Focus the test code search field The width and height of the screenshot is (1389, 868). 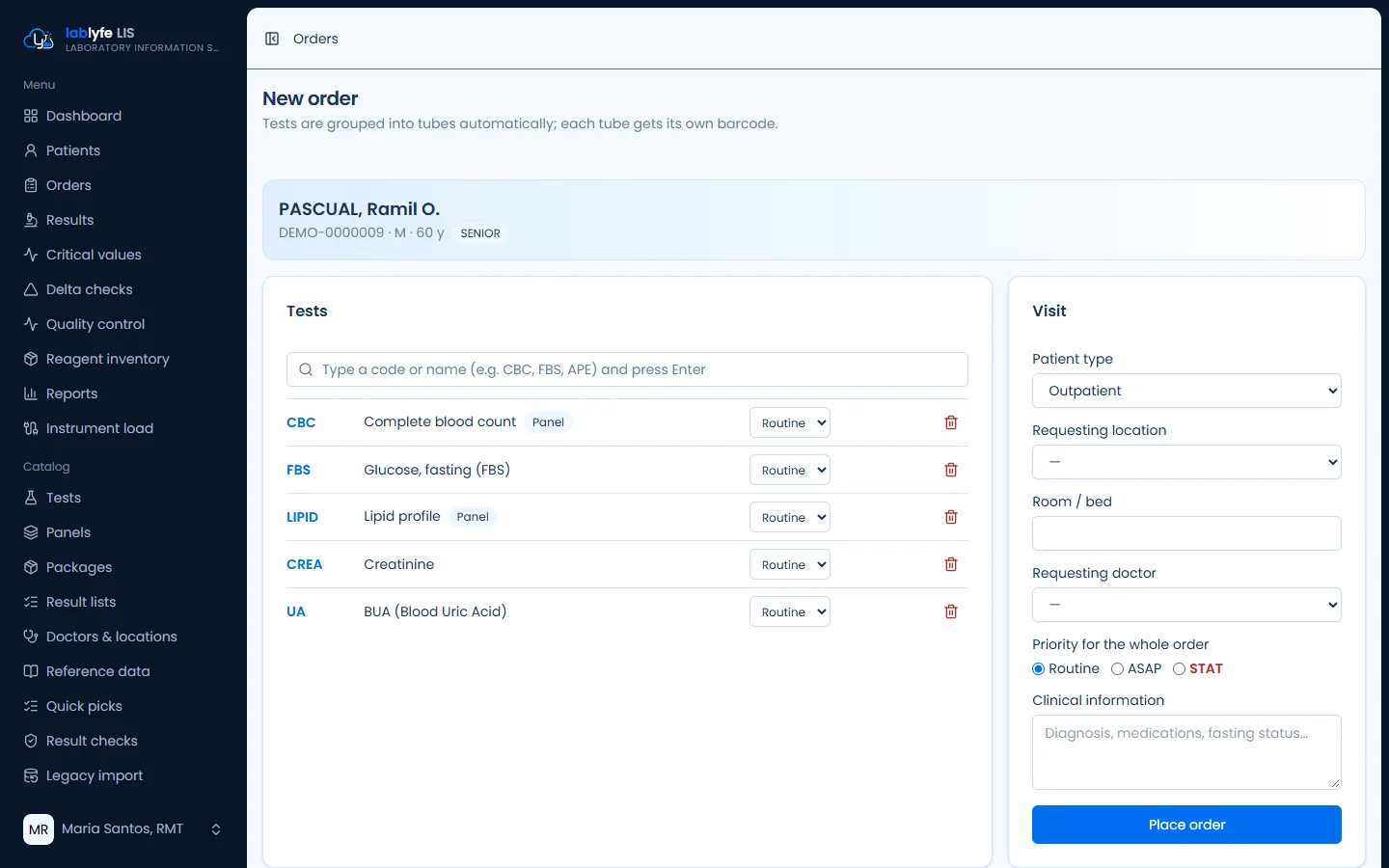(627, 369)
